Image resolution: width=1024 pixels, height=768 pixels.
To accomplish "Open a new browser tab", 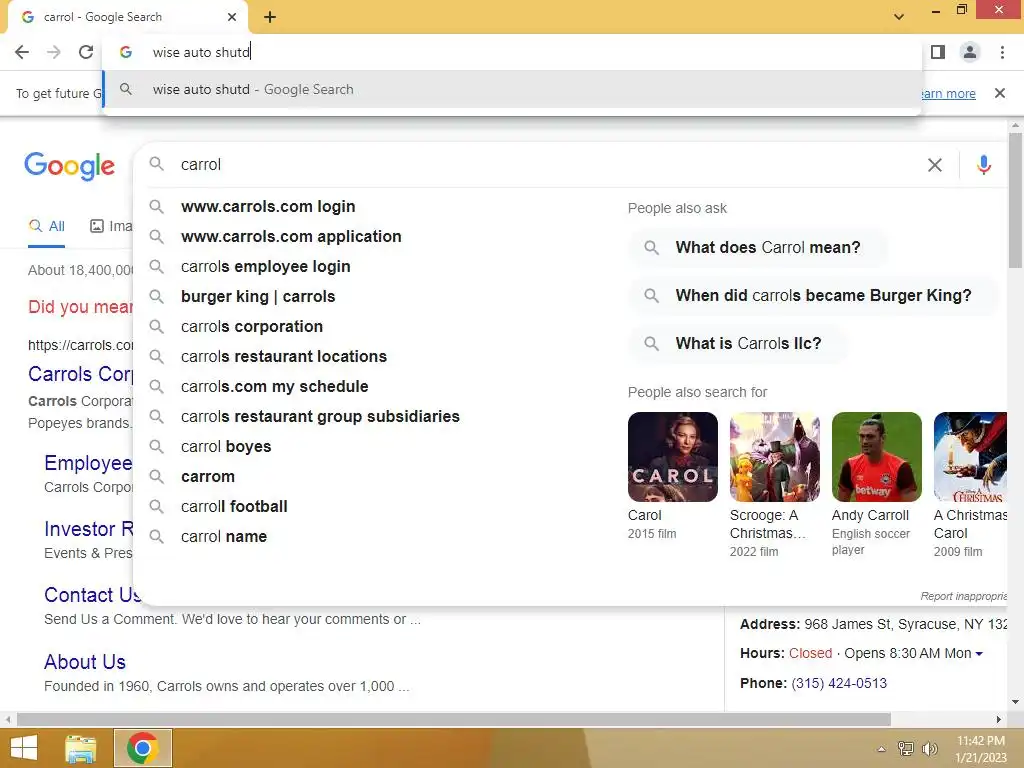I will pos(270,17).
